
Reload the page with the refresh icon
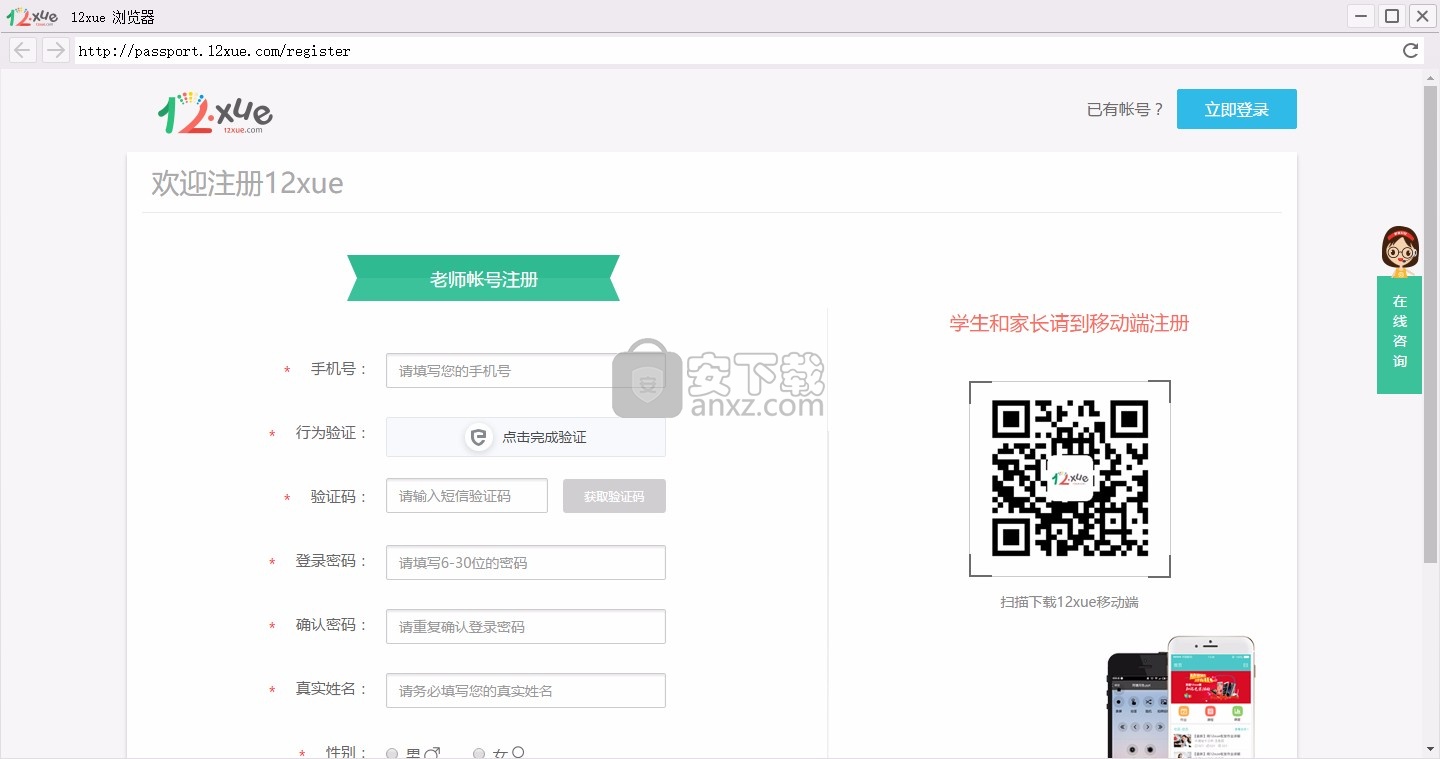click(1410, 51)
